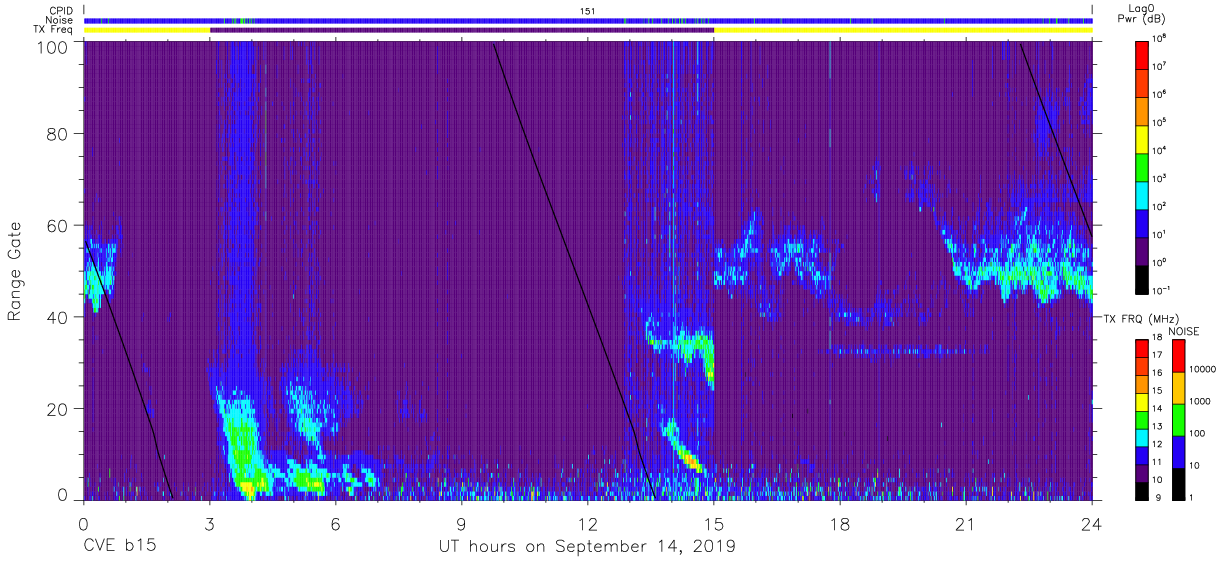The height and width of the screenshot is (567, 1228).
Task: Click the green segment of NOISE colorbar
Action: point(1178,419)
